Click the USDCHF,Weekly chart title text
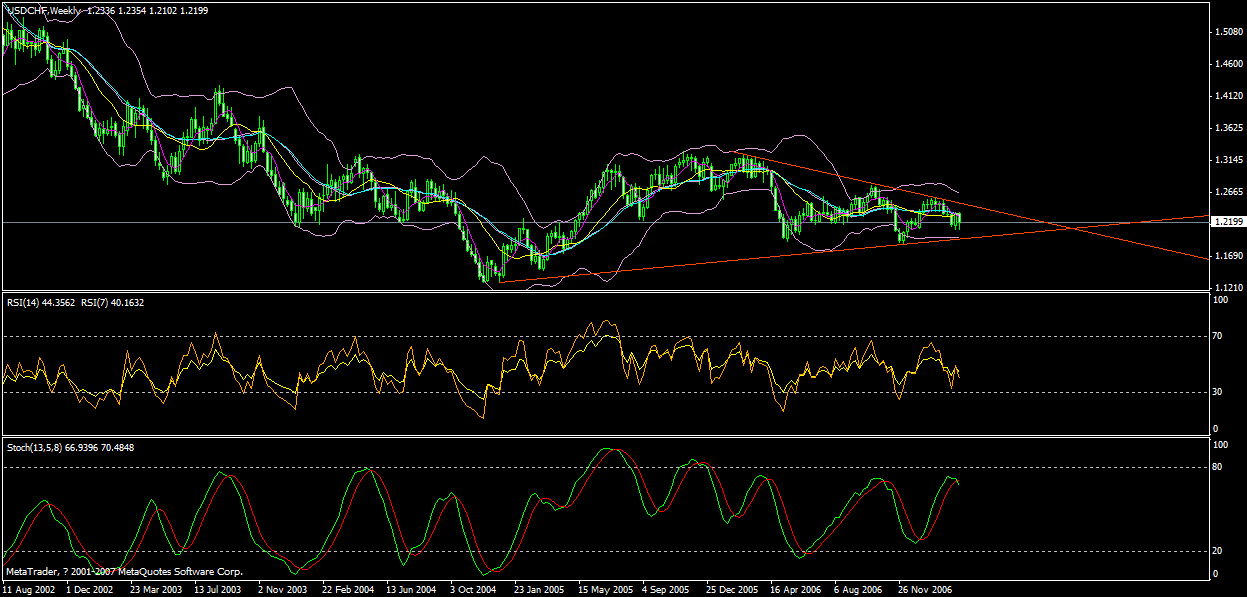Viewport: 1247px width, 597px height. pyautogui.click(x=43, y=9)
